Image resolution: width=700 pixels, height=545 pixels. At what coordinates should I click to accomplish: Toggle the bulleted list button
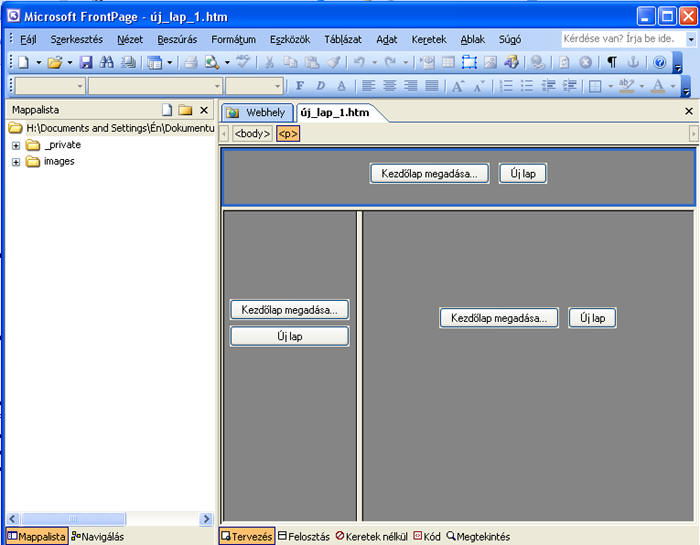[527, 86]
